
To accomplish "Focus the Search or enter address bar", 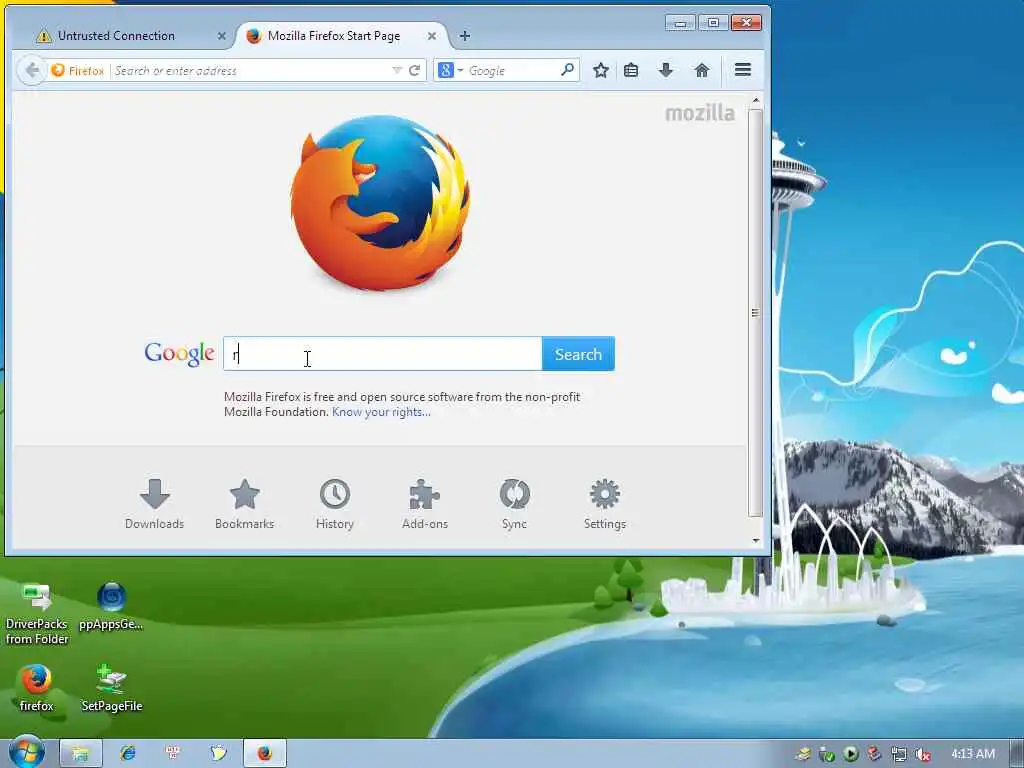I will click(251, 71).
